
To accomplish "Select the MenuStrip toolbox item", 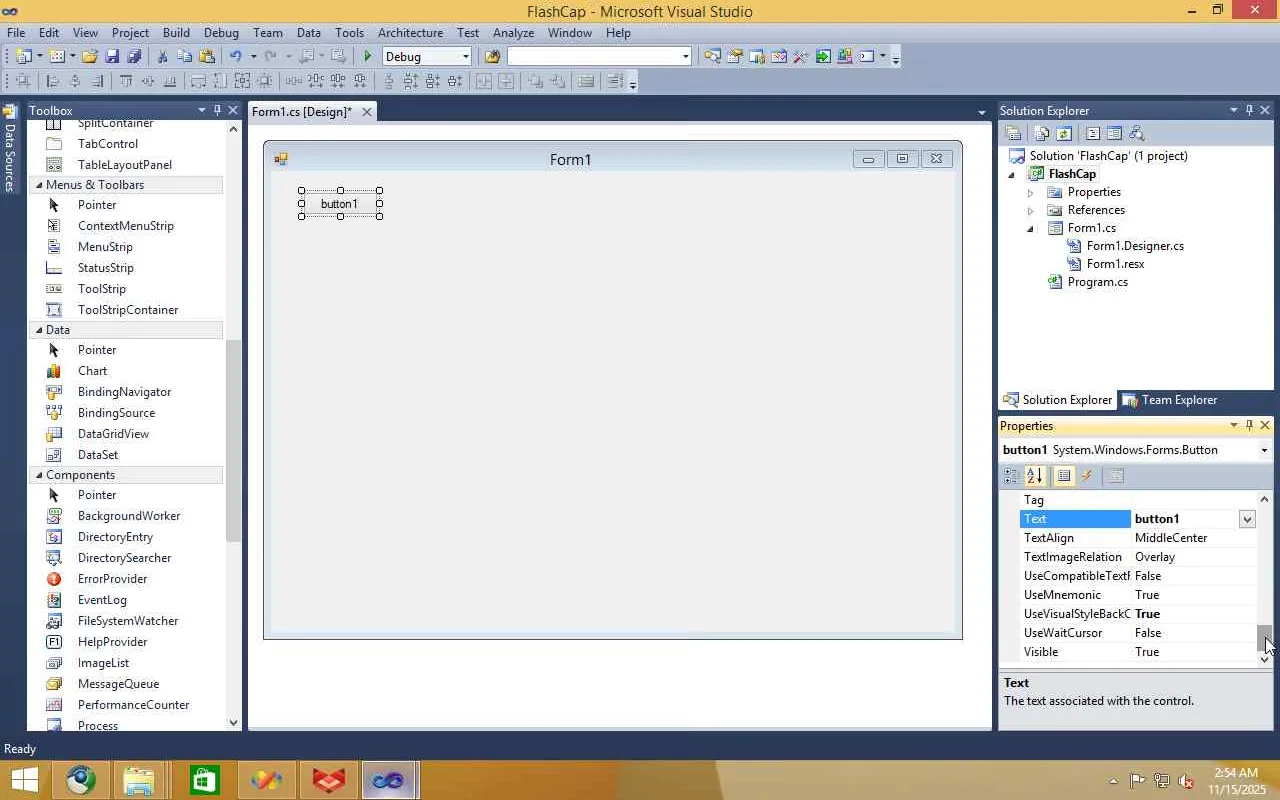I will [x=105, y=247].
